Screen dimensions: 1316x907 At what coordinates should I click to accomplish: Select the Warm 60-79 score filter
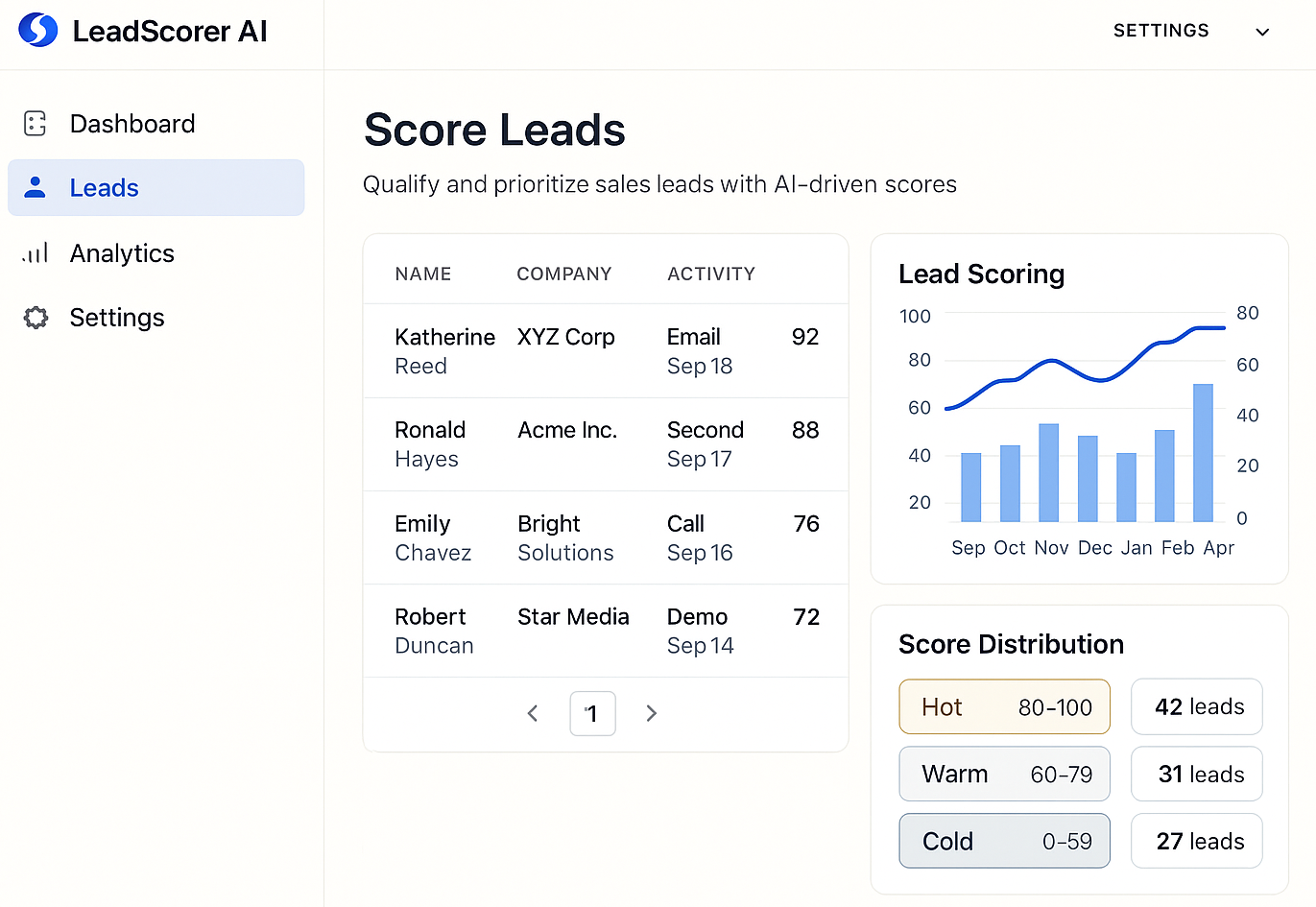pos(1004,774)
